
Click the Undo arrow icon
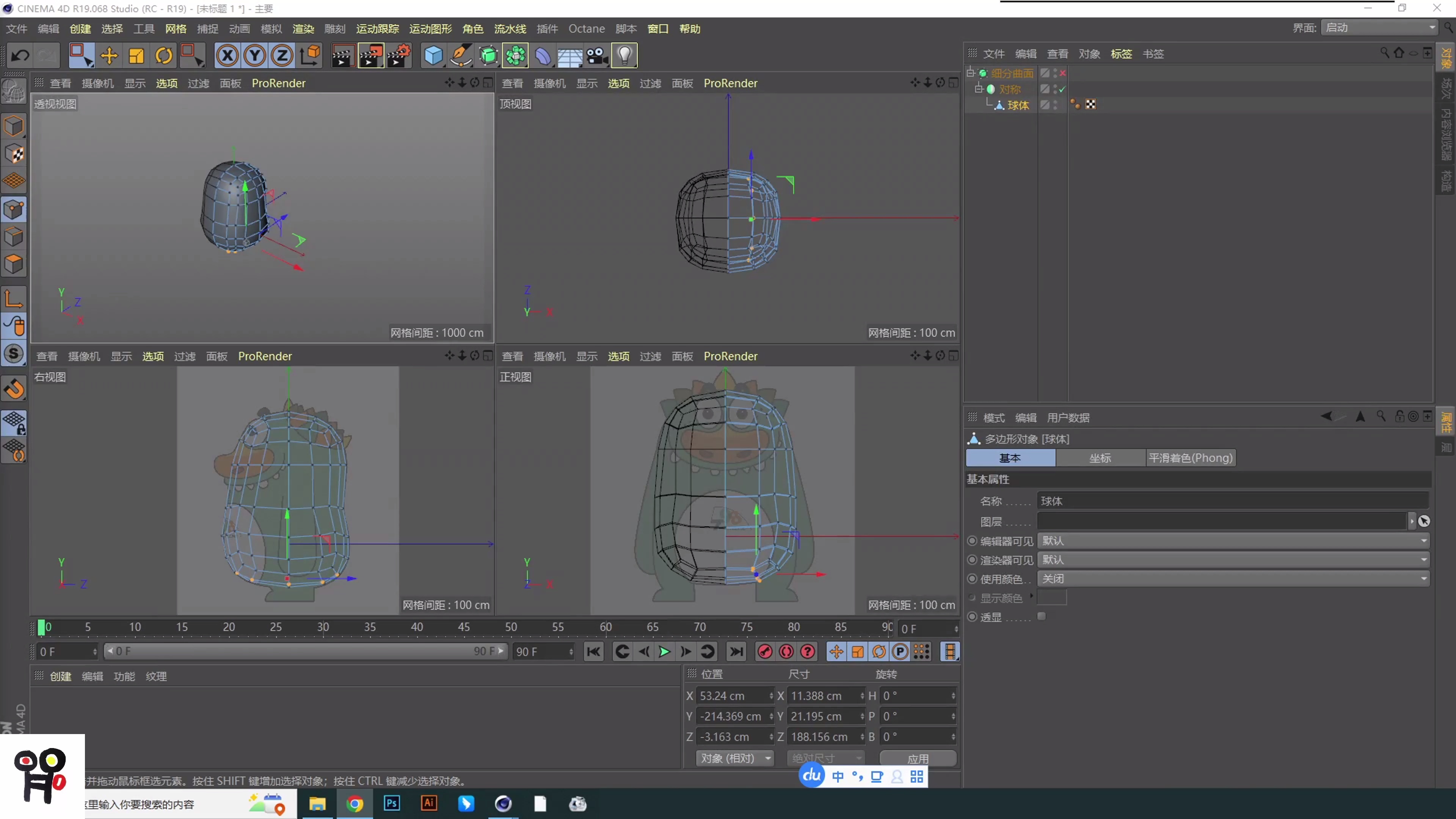tap(20, 55)
